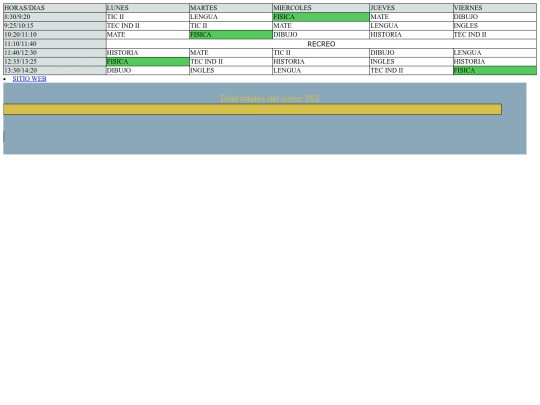Click the yellow course progress bar
Image resolution: width=540 pixels, height=405 pixels.
tap(252, 110)
